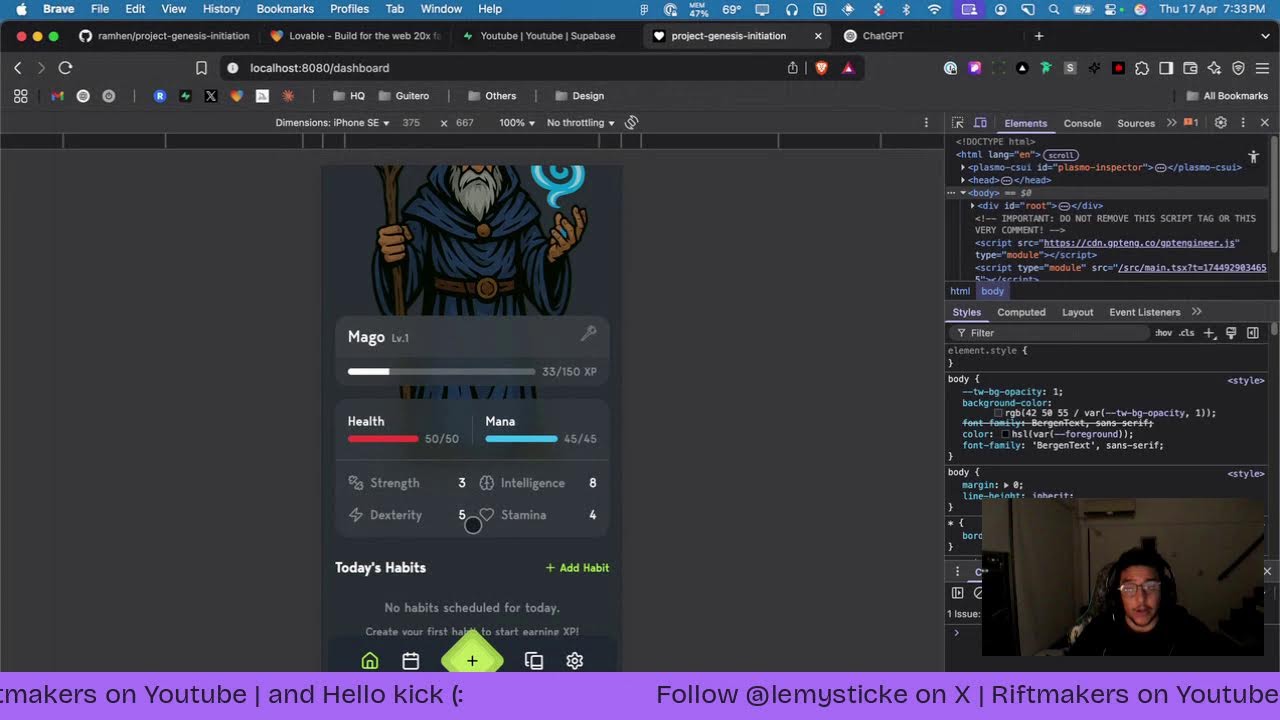Click the share icon in address bar
This screenshot has width=1280, height=720.
(792, 68)
